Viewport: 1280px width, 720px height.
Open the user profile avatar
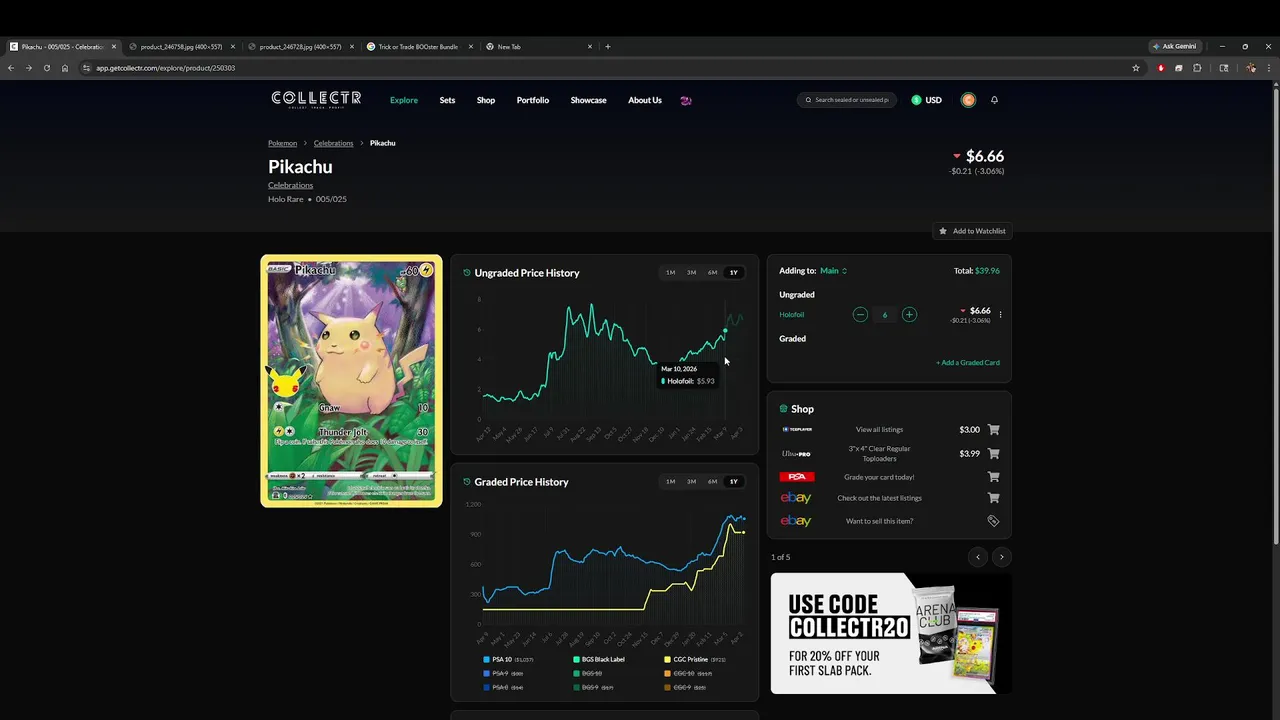(x=968, y=100)
